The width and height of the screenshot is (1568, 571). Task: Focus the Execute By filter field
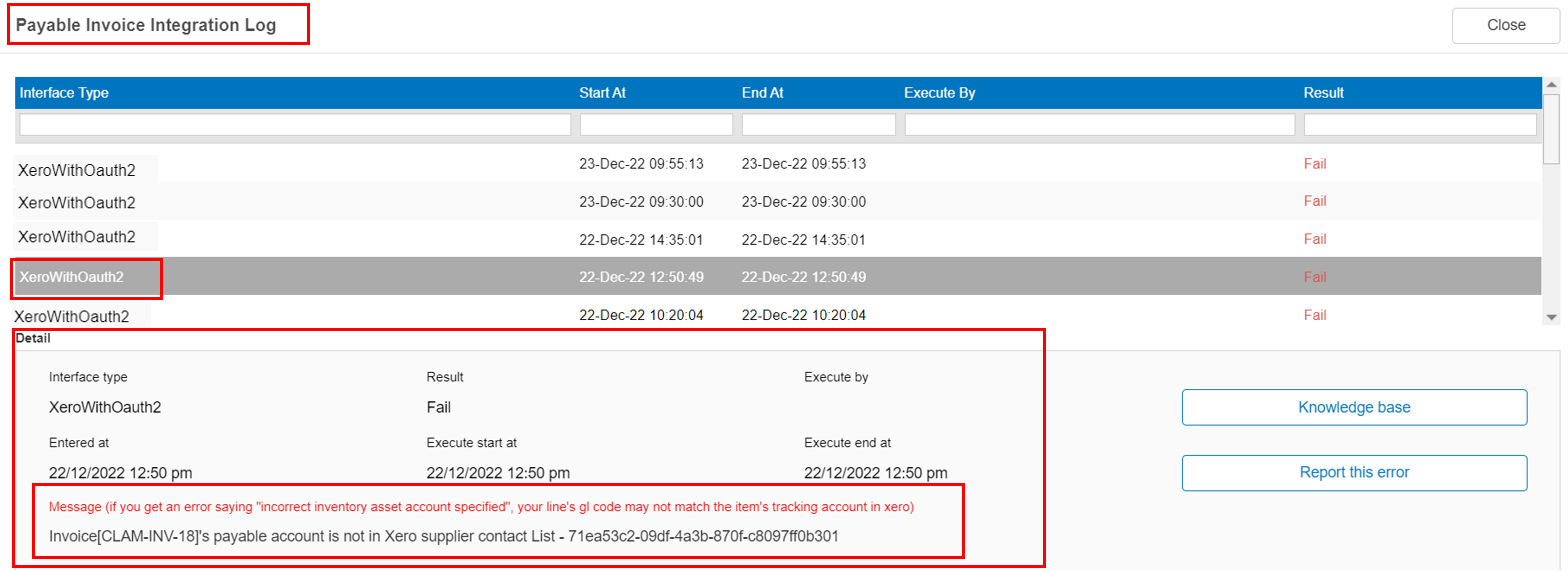(1099, 124)
